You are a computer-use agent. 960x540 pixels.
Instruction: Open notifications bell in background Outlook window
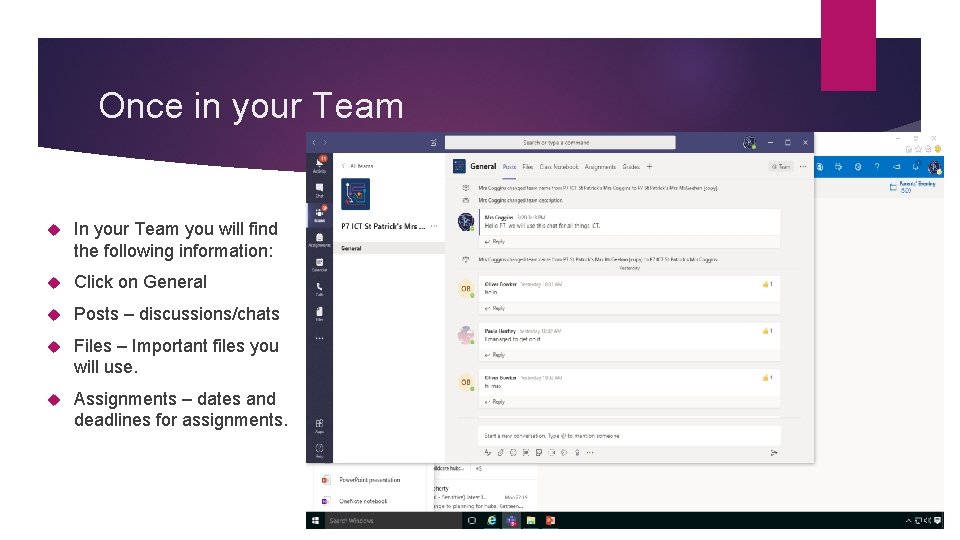[x=916, y=167]
